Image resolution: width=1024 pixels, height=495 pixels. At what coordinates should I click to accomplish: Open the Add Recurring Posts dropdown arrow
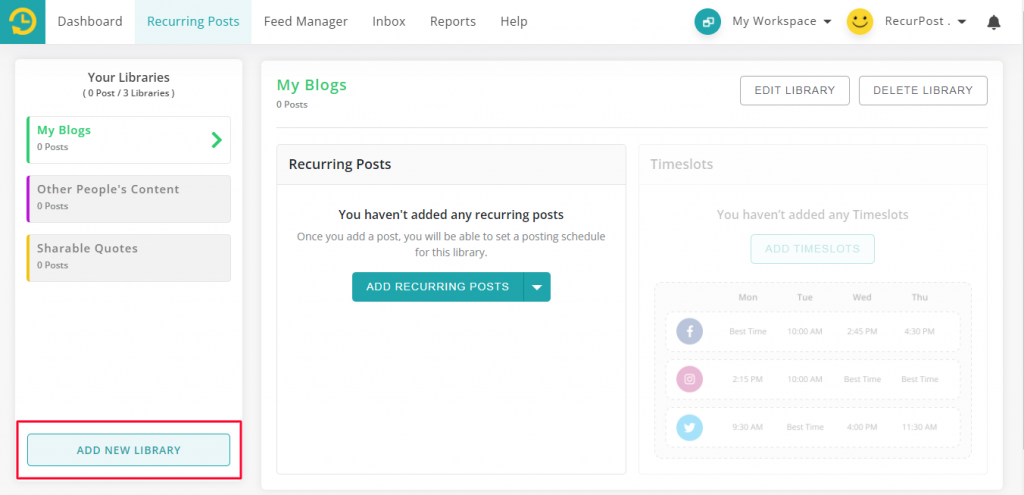tap(537, 287)
